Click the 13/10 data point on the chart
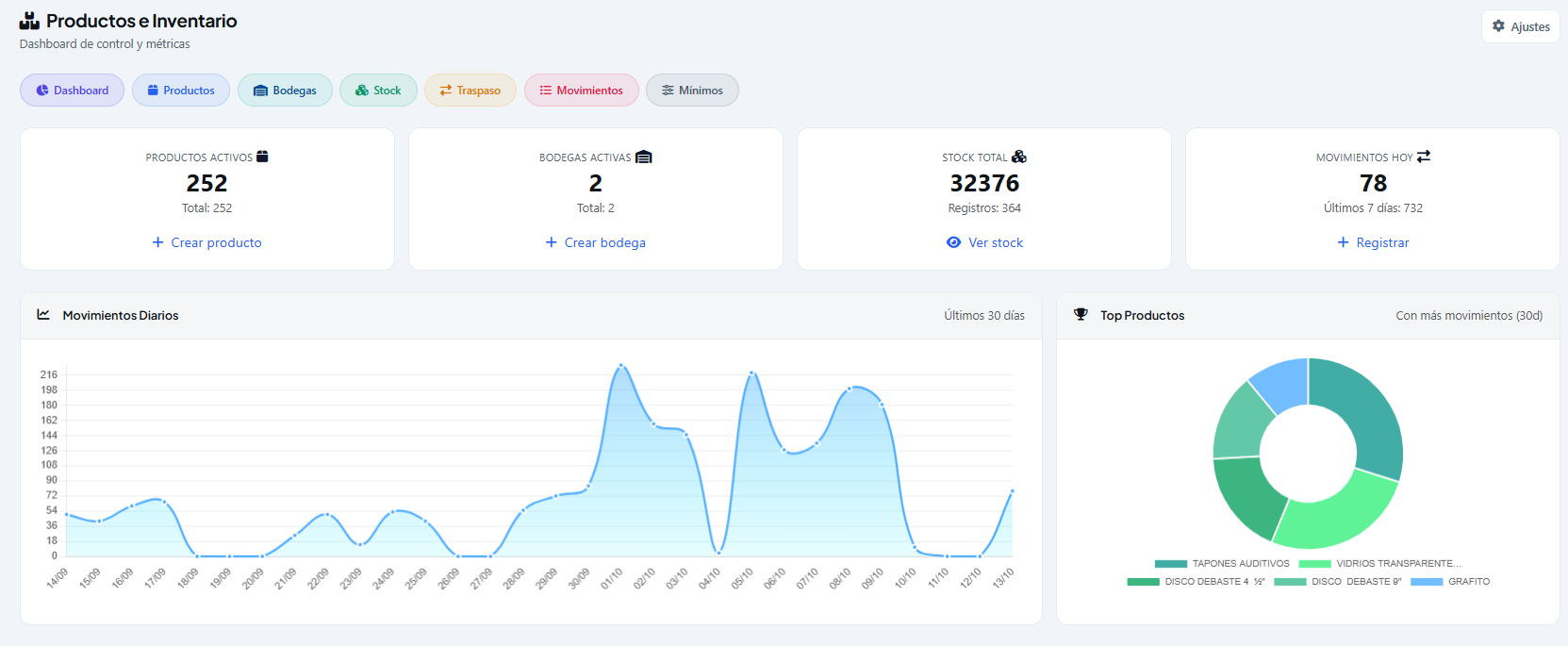 1012,491
